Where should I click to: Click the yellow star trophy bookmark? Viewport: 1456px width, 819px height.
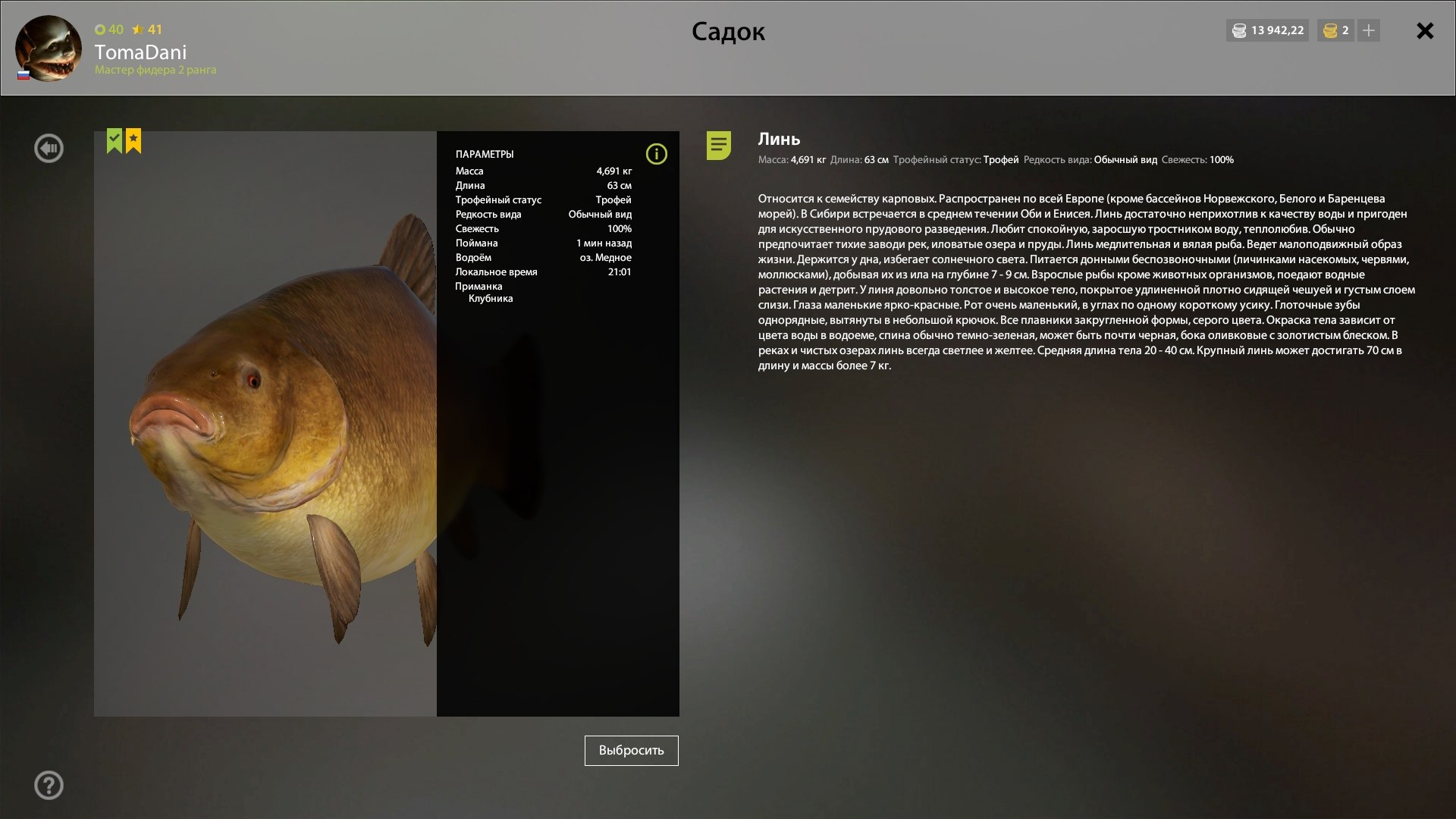point(133,140)
